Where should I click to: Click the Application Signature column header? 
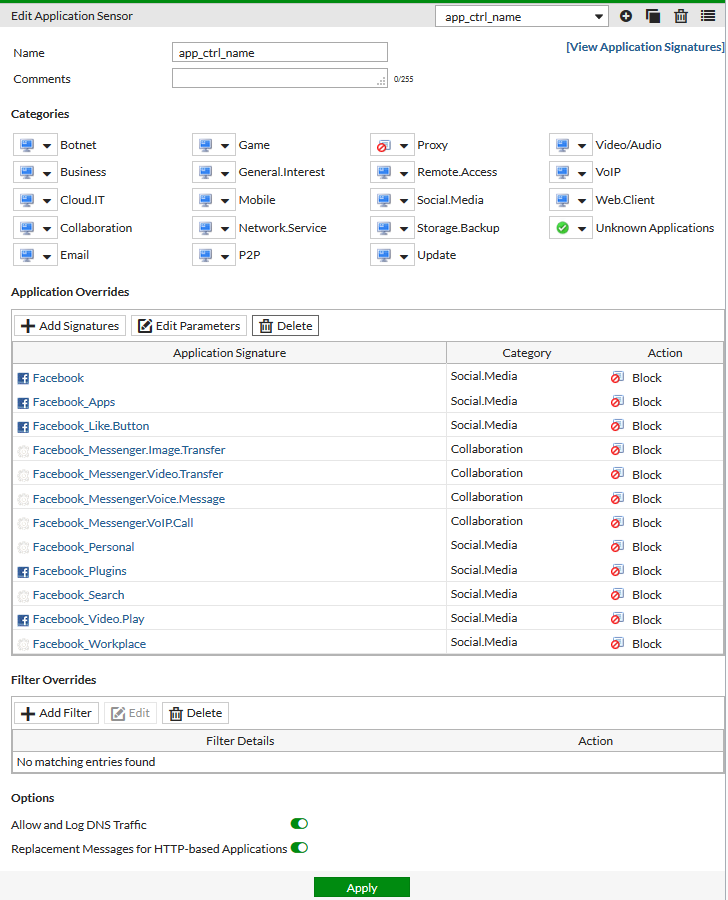tap(229, 353)
